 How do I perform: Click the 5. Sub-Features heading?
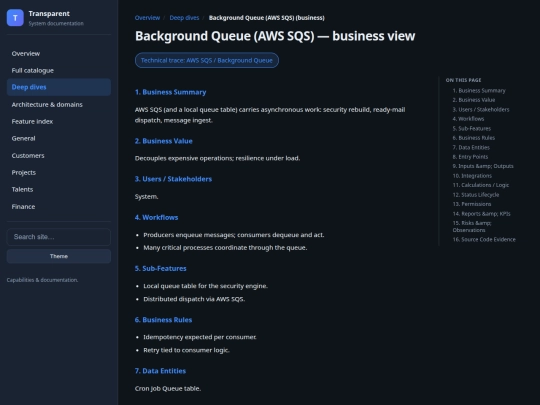[160, 268]
